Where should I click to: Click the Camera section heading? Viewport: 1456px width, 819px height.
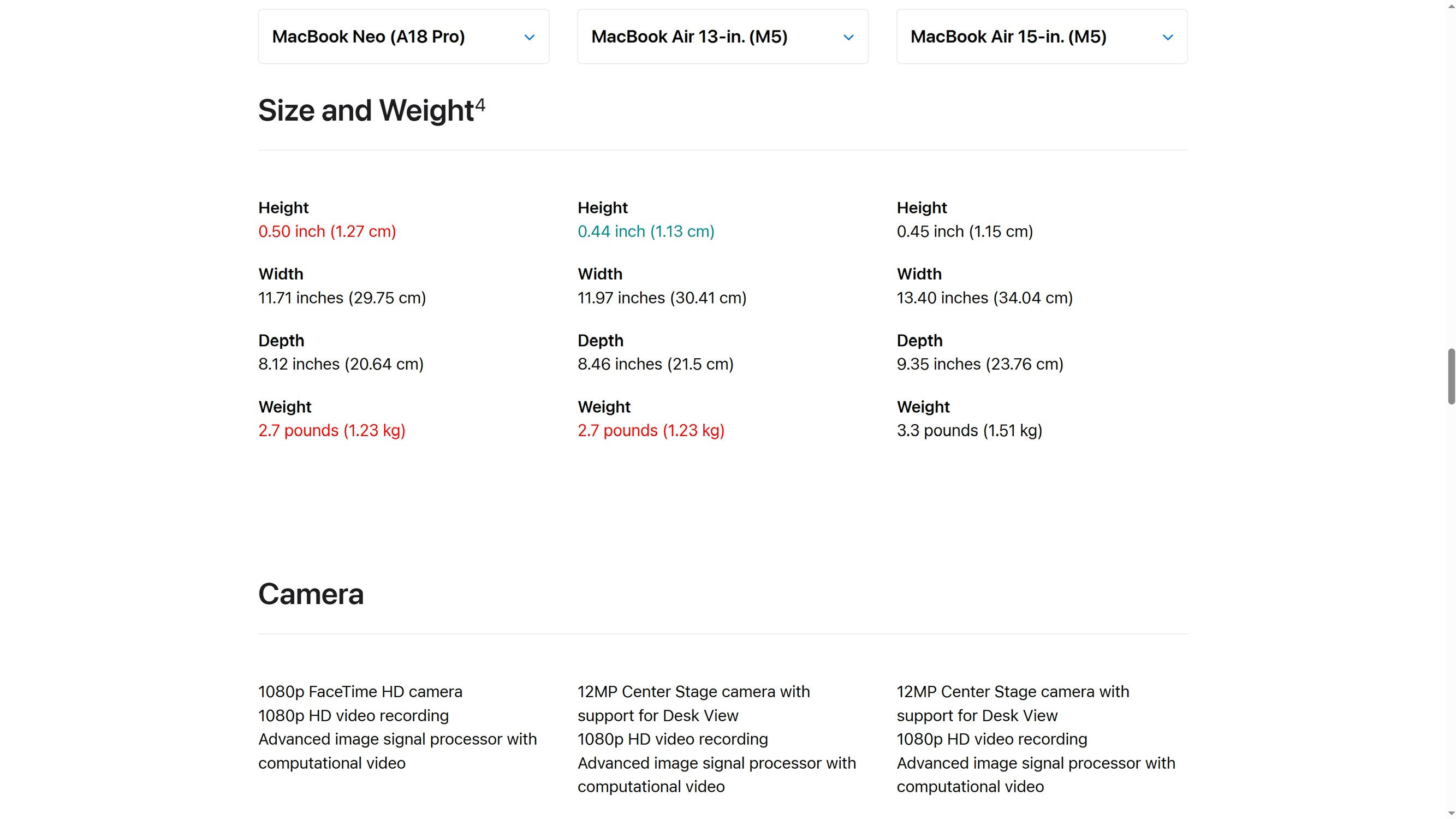[311, 594]
